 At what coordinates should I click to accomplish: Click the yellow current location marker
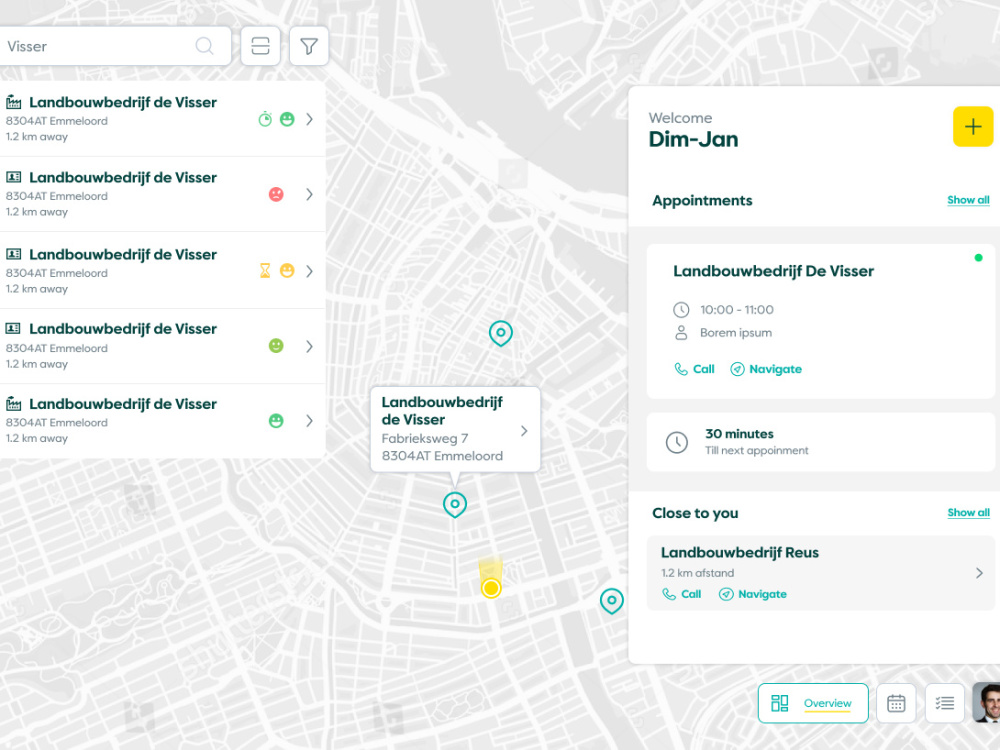pos(491,588)
